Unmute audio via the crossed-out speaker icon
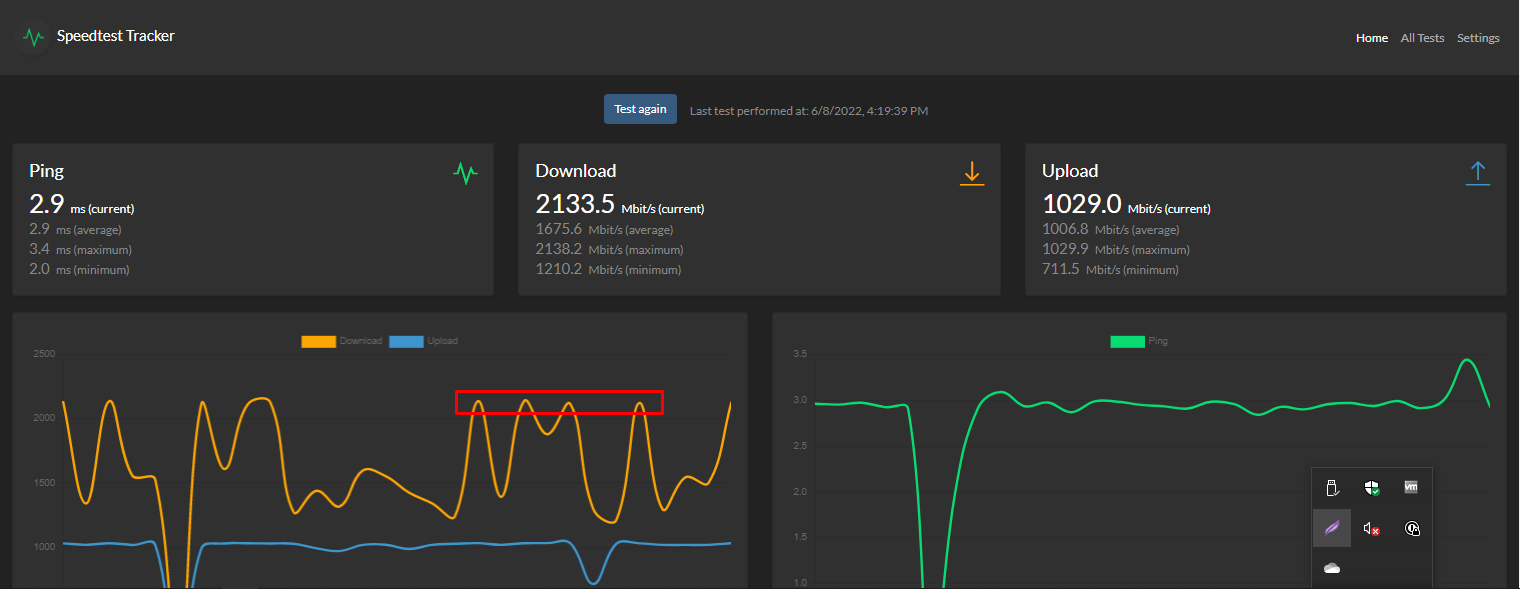 coord(1371,528)
